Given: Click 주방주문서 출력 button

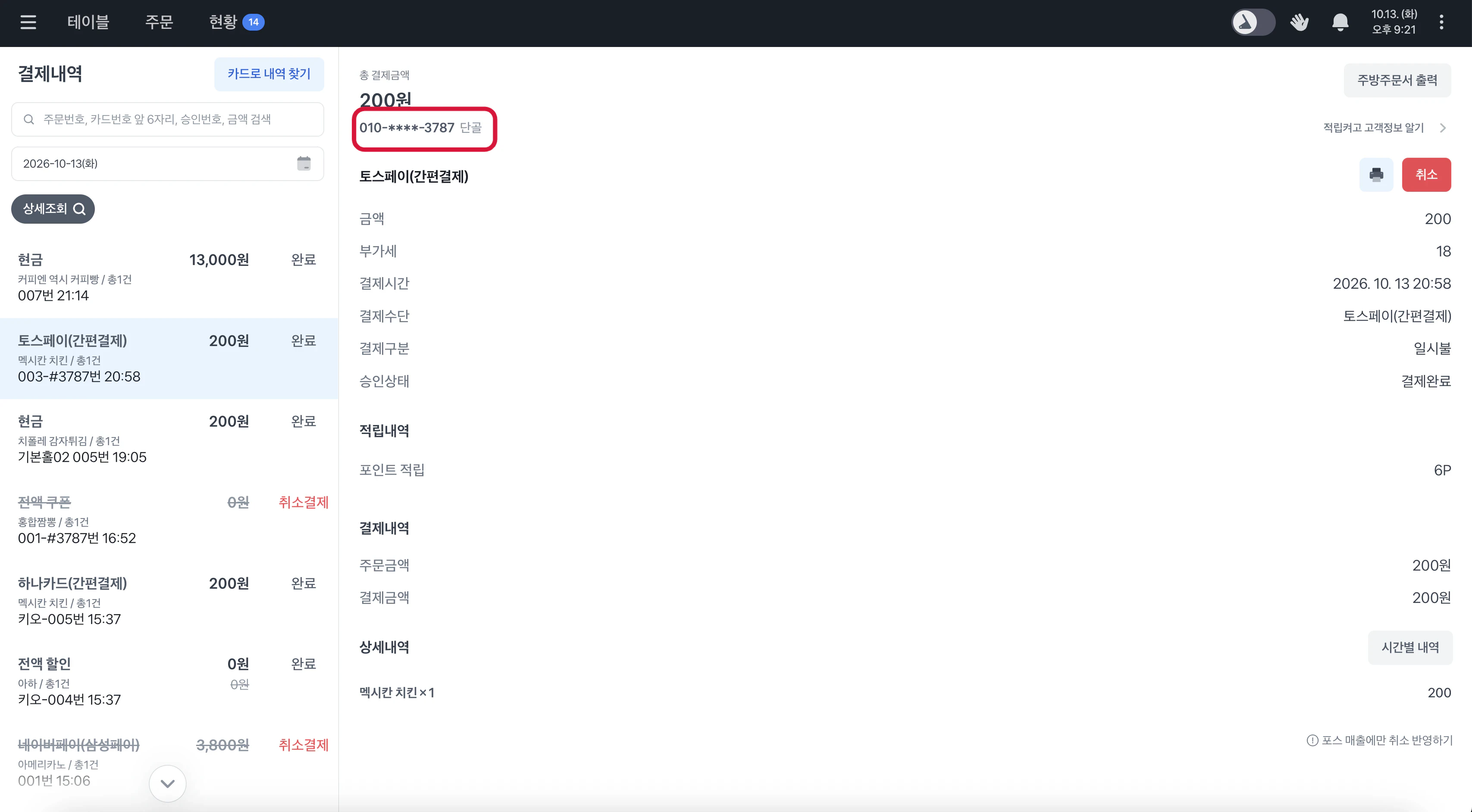Looking at the screenshot, I should pyautogui.click(x=1397, y=81).
